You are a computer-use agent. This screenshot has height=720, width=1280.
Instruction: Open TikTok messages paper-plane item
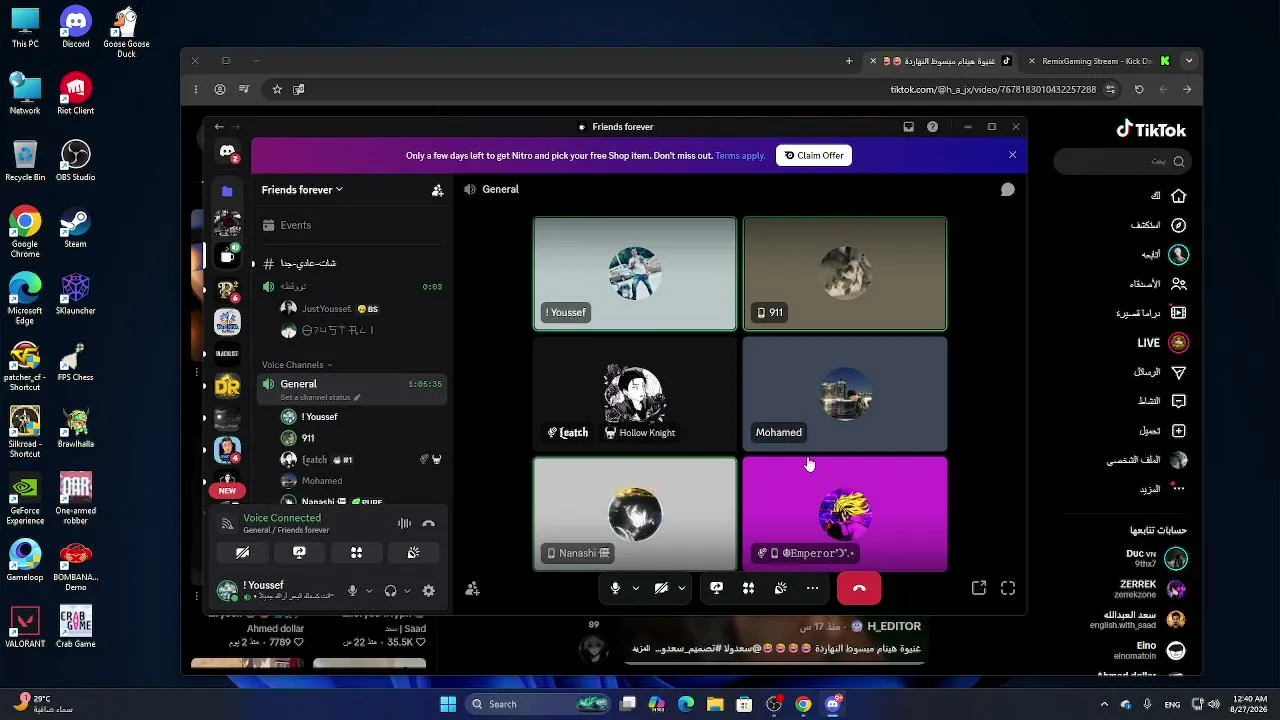pyautogui.click(x=1161, y=372)
